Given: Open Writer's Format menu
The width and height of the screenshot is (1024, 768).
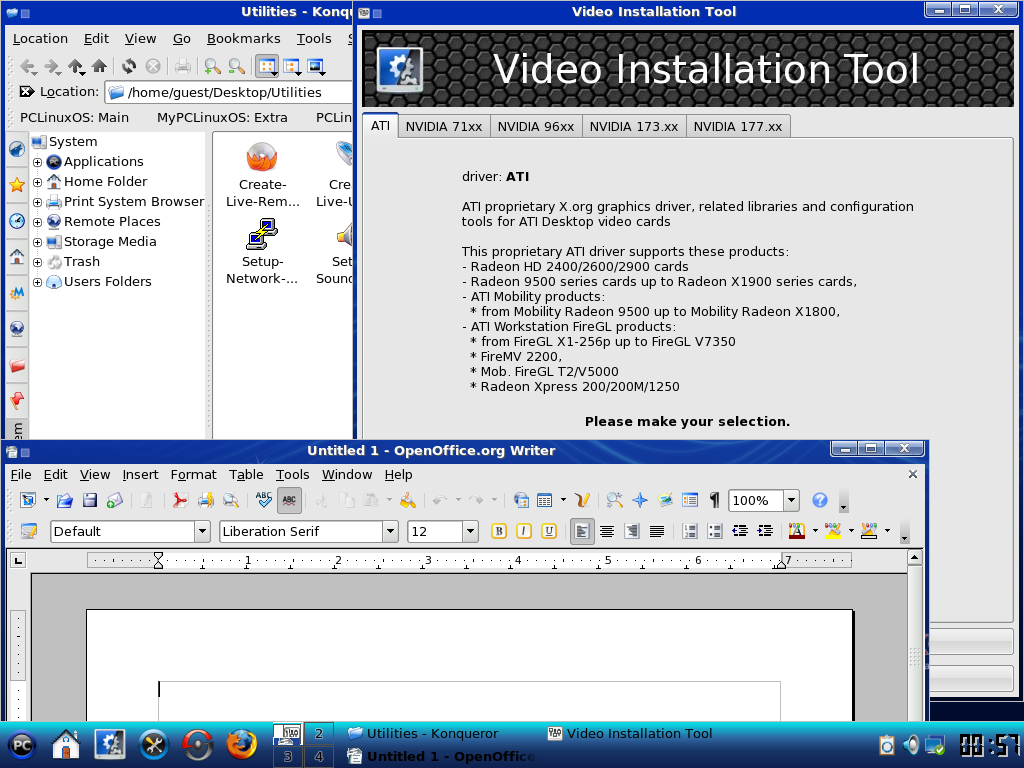Looking at the screenshot, I should [x=193, y=475].
